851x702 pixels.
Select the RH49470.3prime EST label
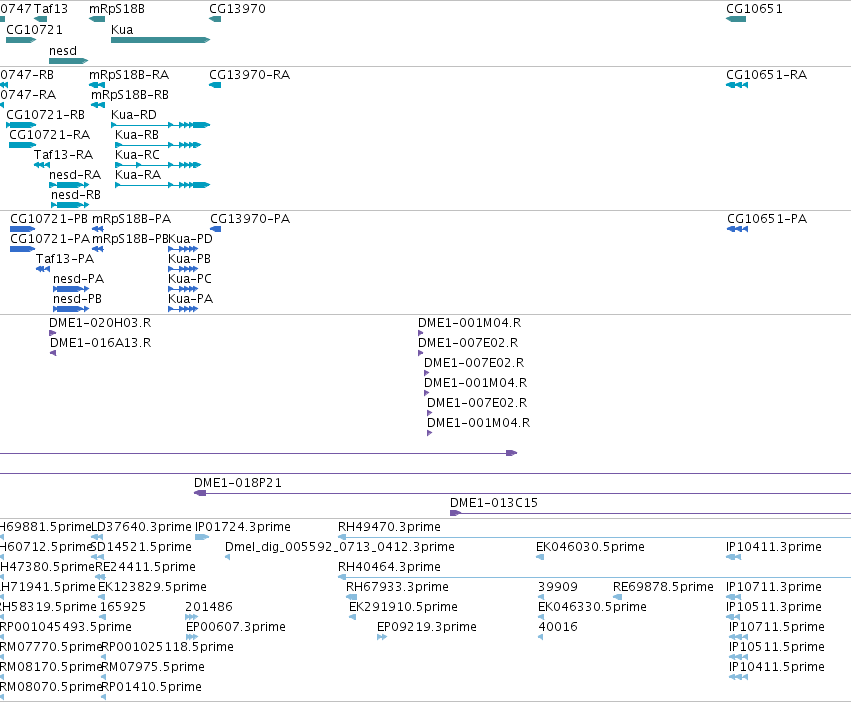pyautogui.click(x=389, y=527)
